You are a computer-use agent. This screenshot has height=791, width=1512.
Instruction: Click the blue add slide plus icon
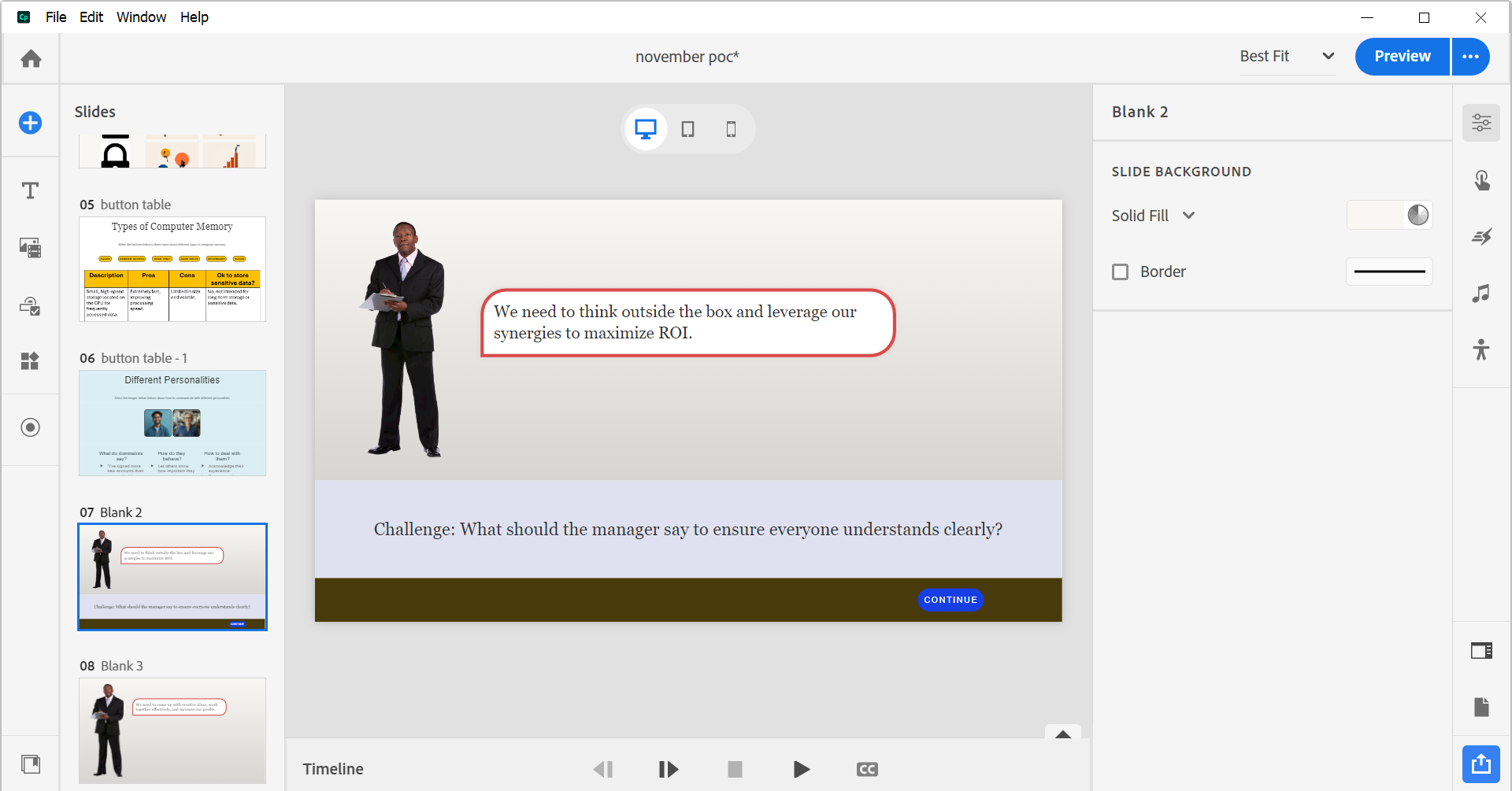31,123
